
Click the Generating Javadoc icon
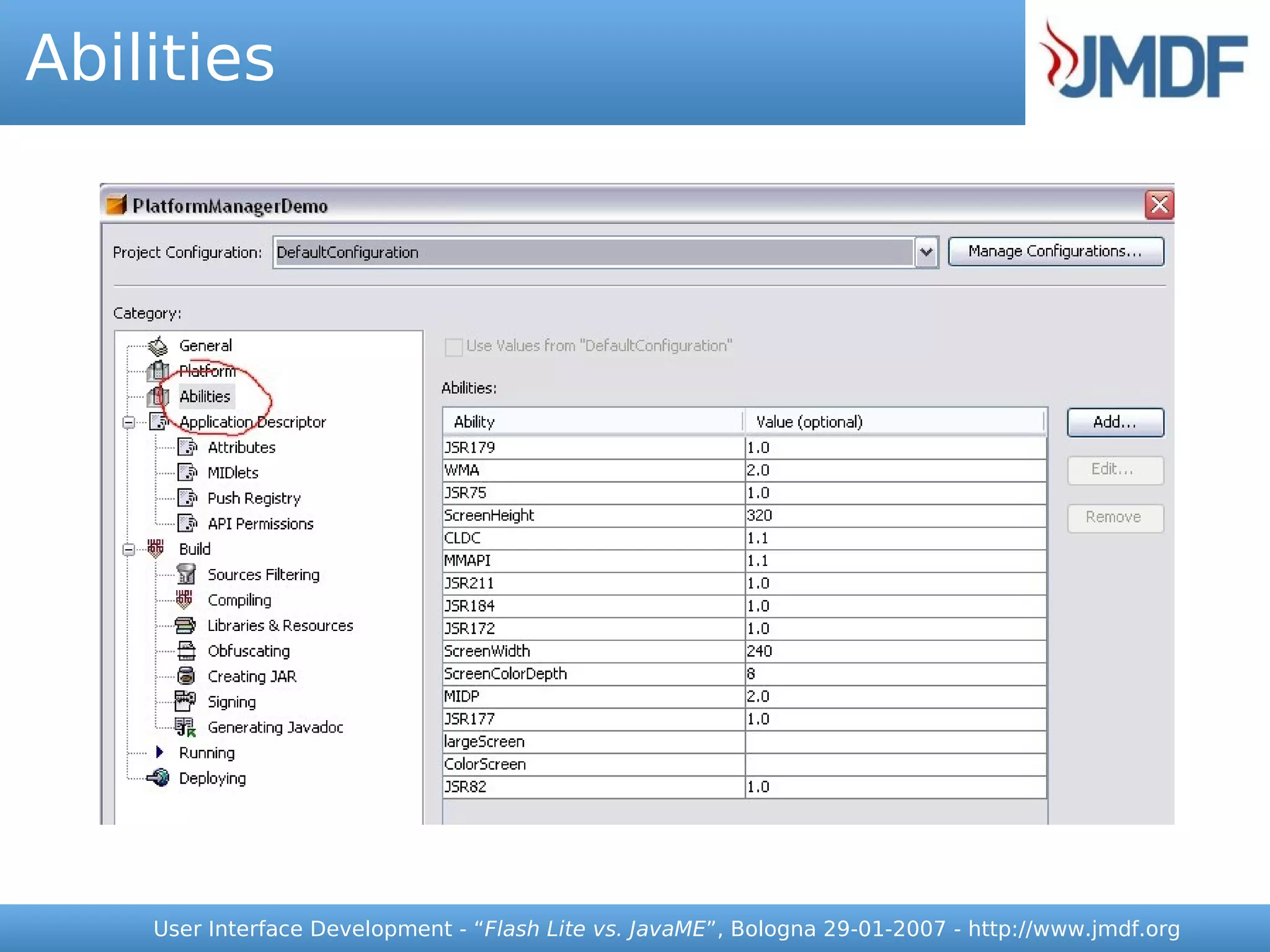click(x=185, y=727)
